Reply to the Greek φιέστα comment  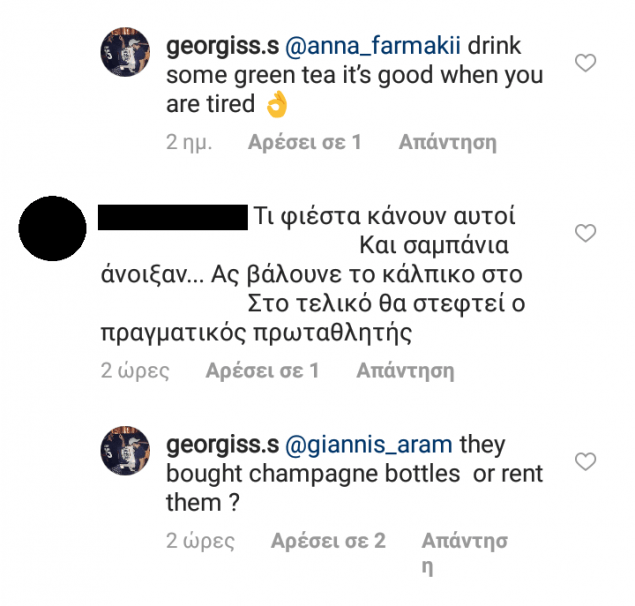405,371
